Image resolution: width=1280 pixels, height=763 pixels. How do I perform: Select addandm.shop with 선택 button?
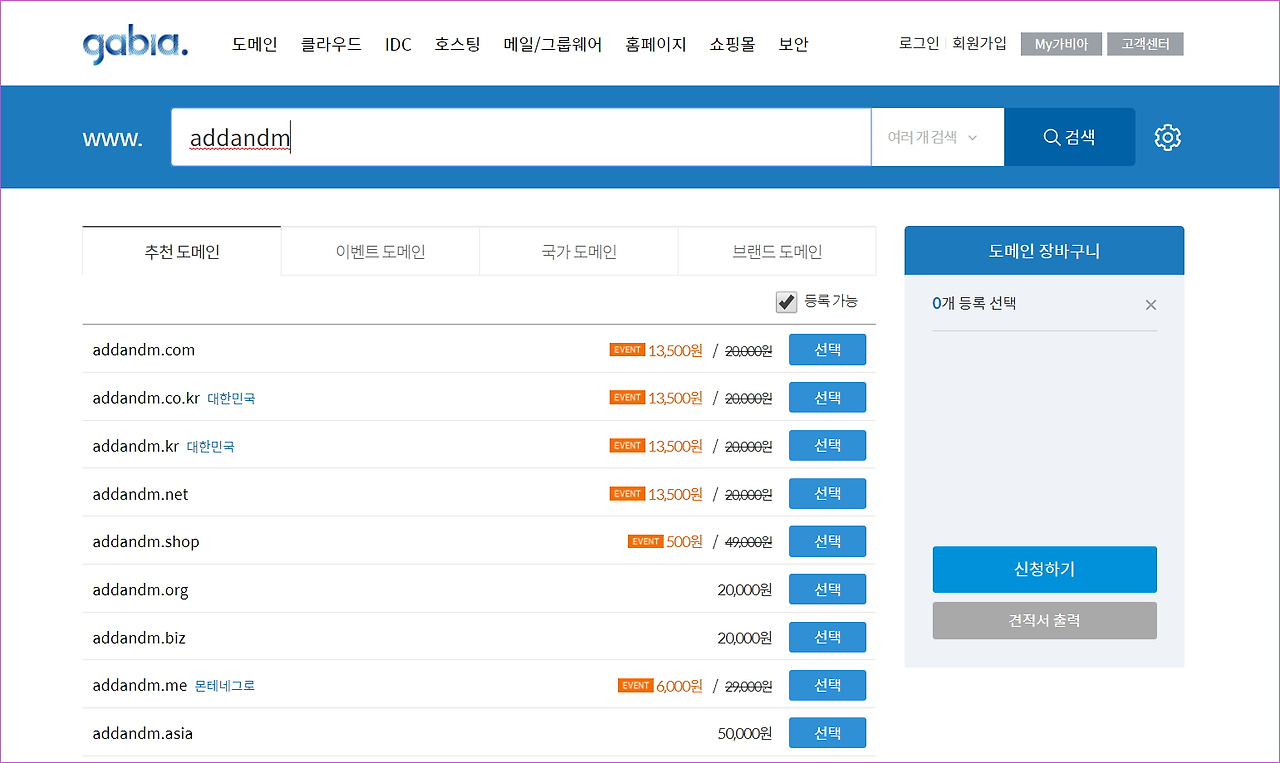point(827,542)
